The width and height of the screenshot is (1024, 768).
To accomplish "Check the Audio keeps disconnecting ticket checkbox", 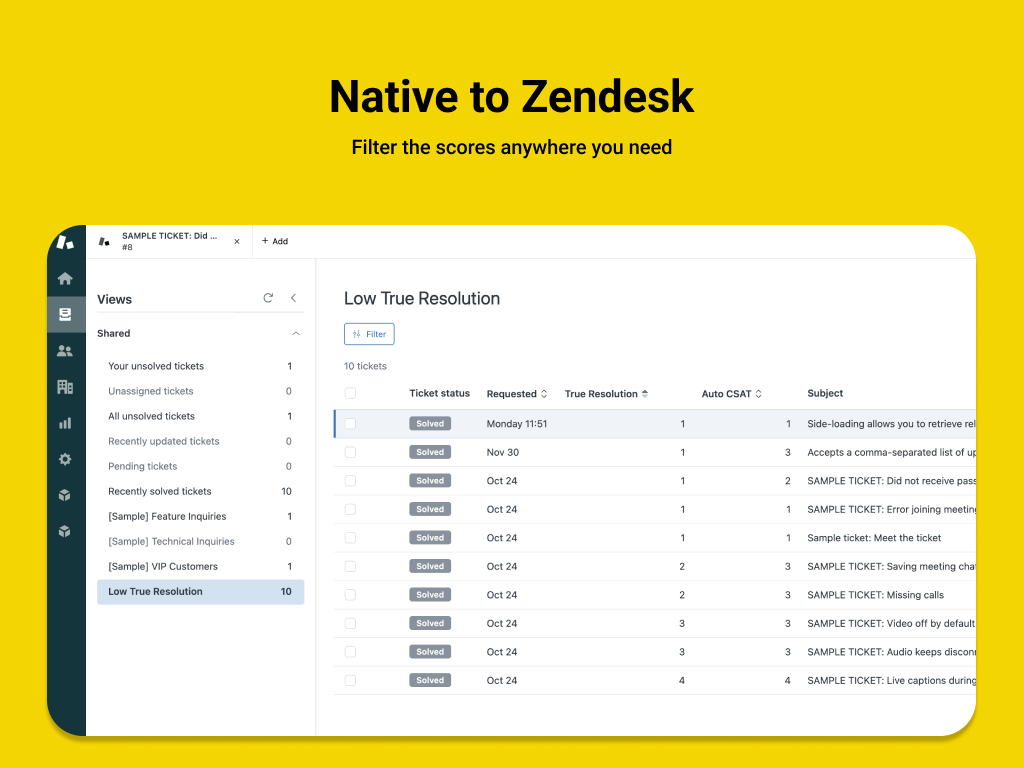I will coord(351,652).
